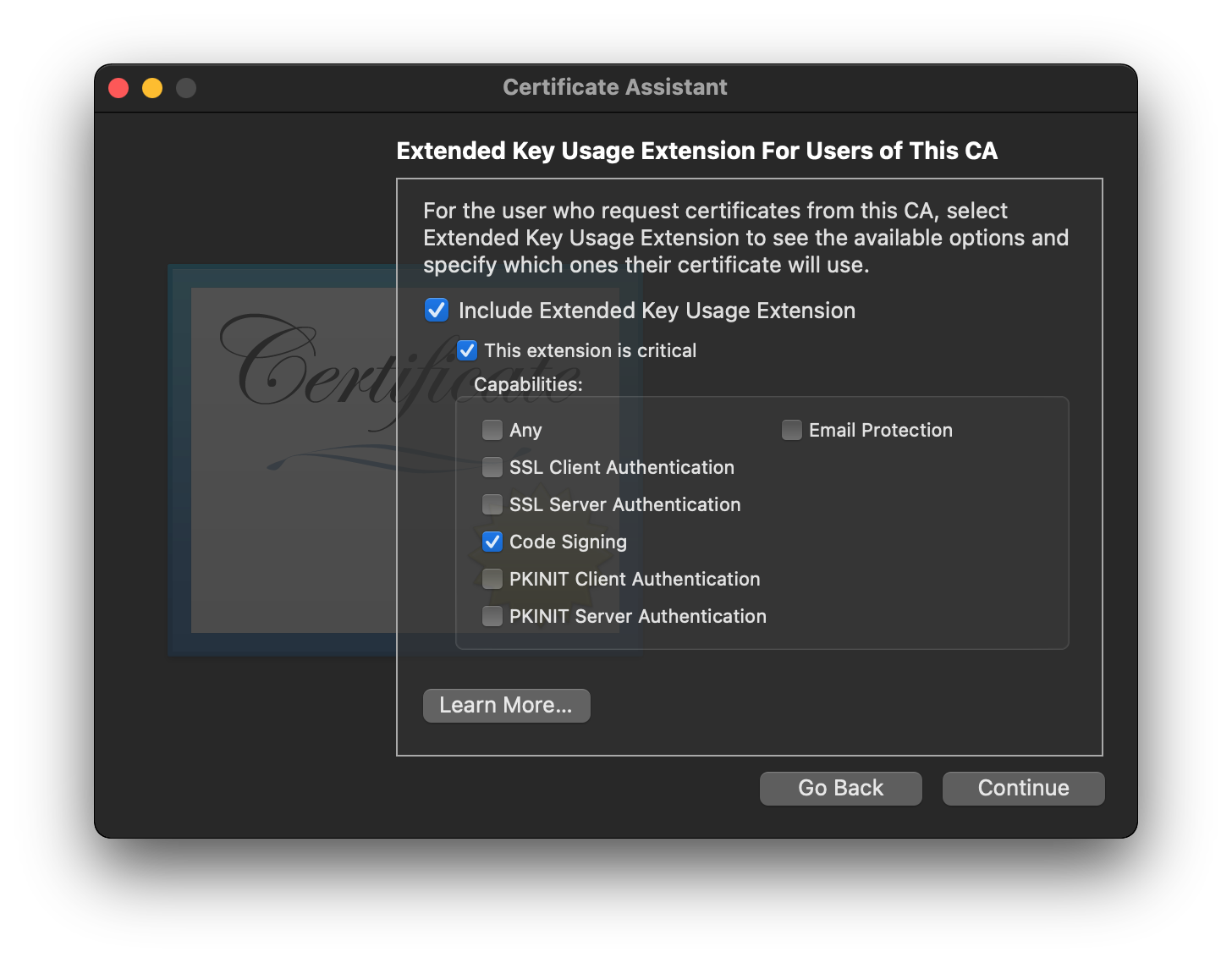Uncheck Include Extended Key Usage Extension

(x=437, y=311)
